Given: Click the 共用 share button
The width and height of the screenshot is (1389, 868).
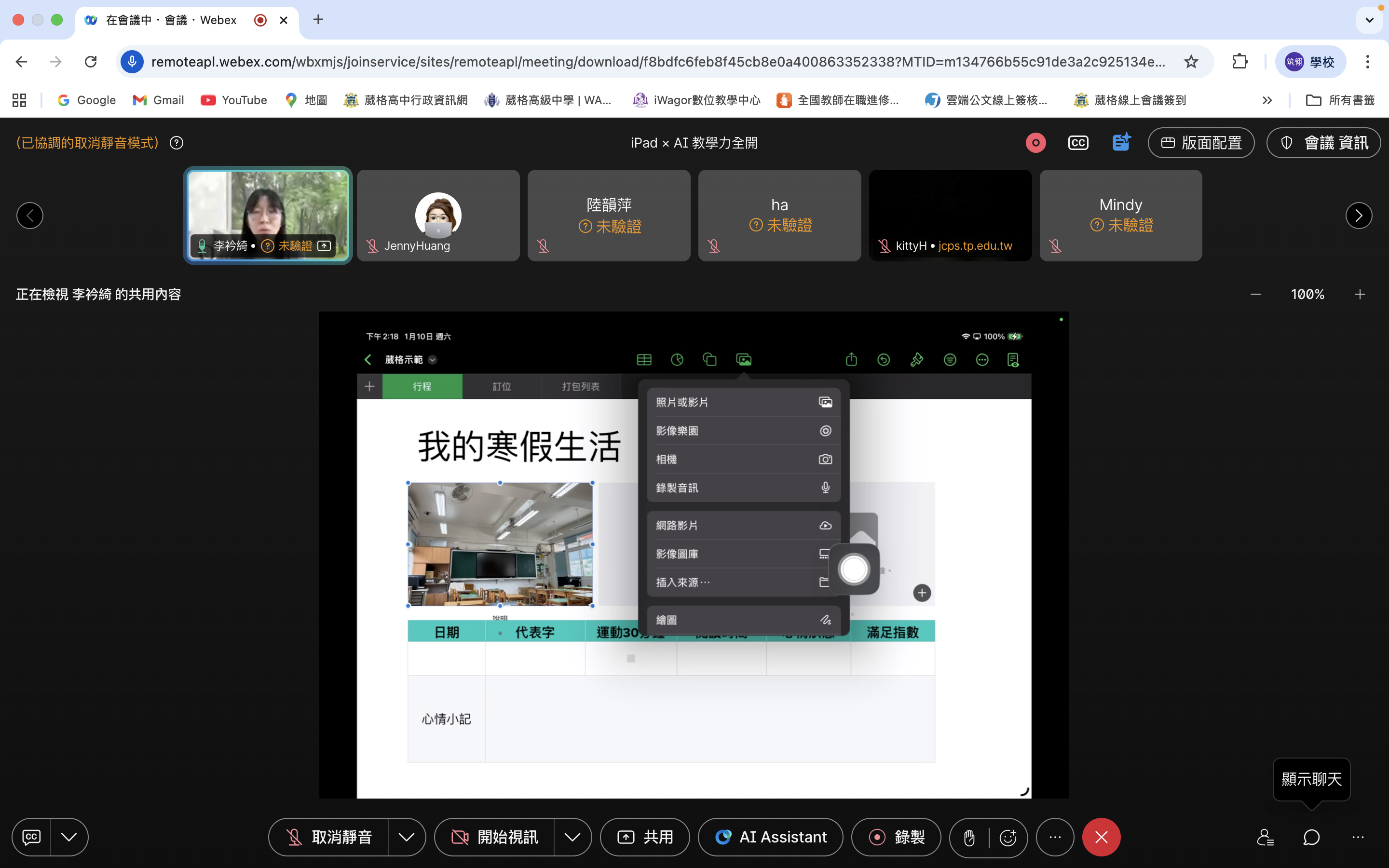Looking at the screenshot, I should click(x=644, y=838).
